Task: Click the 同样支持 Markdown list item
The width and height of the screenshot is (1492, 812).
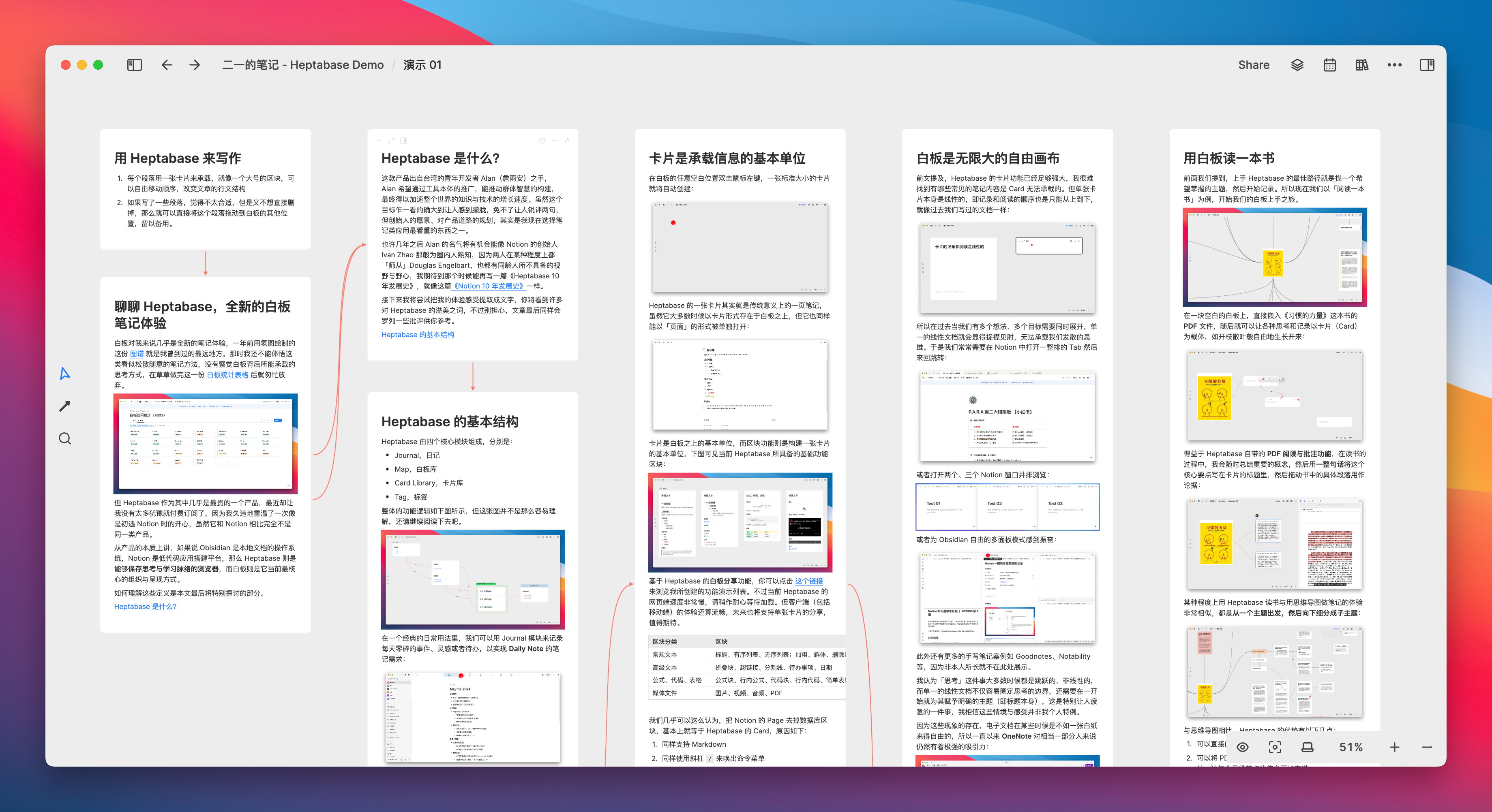Action: point(693,744)
